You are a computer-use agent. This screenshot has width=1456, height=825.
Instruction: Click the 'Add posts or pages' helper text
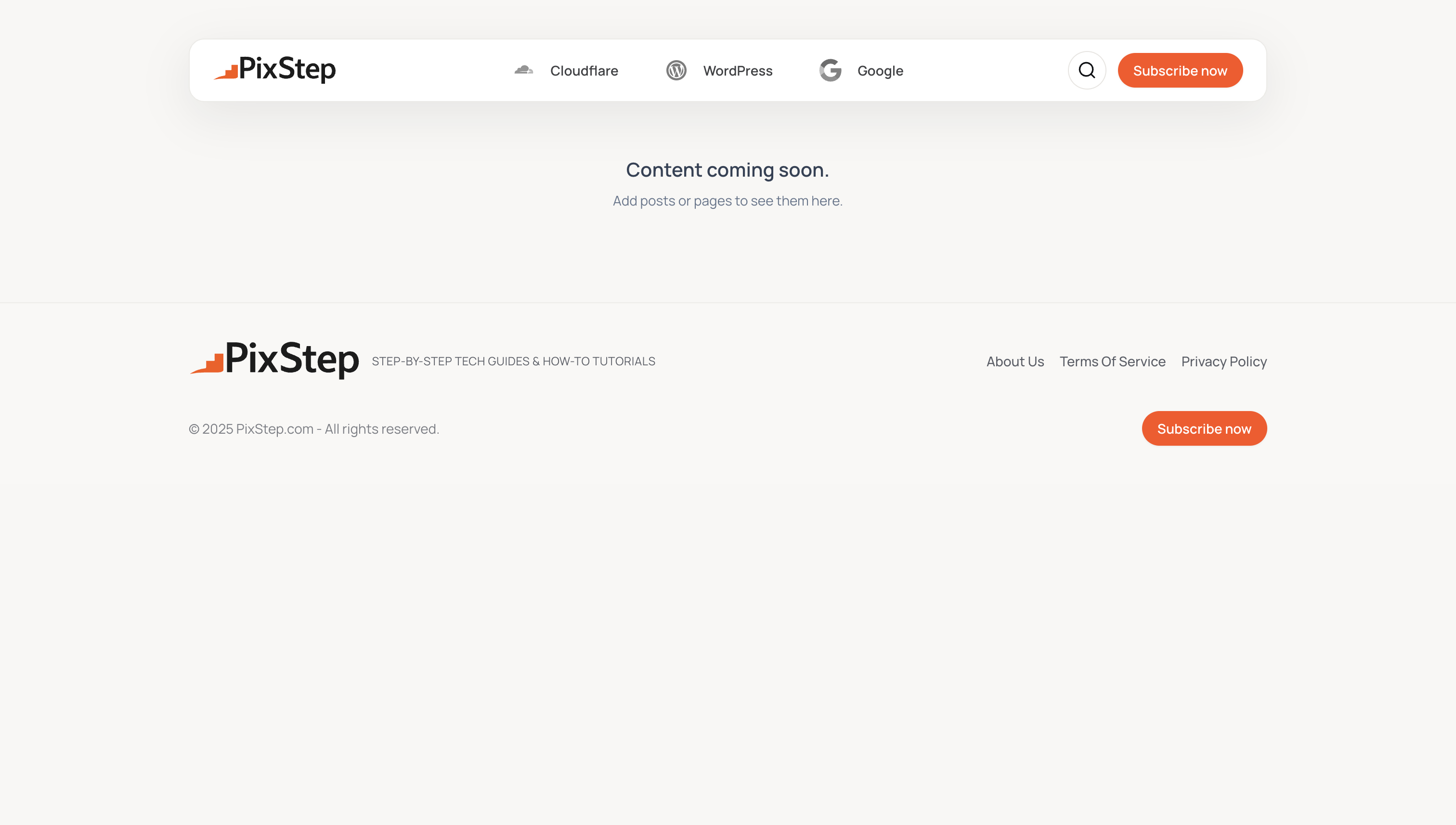(728, 201)
